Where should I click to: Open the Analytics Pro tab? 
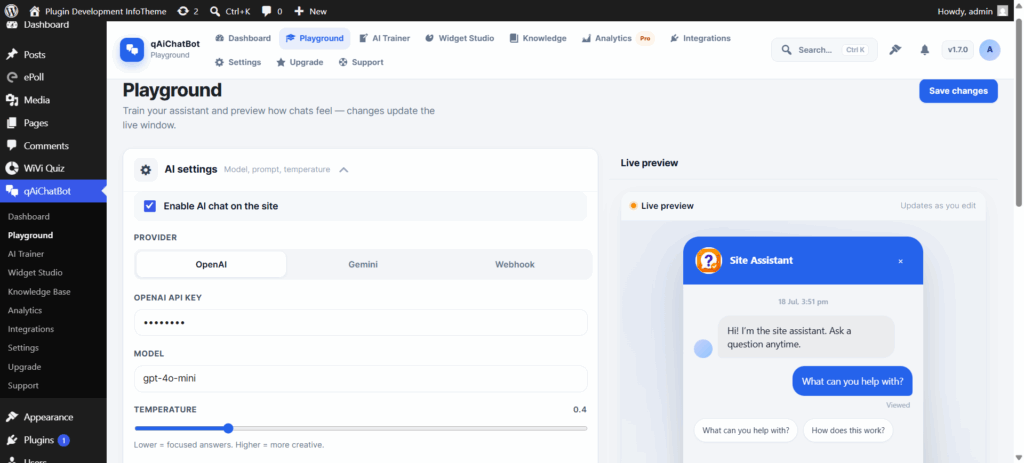point(617,39)
